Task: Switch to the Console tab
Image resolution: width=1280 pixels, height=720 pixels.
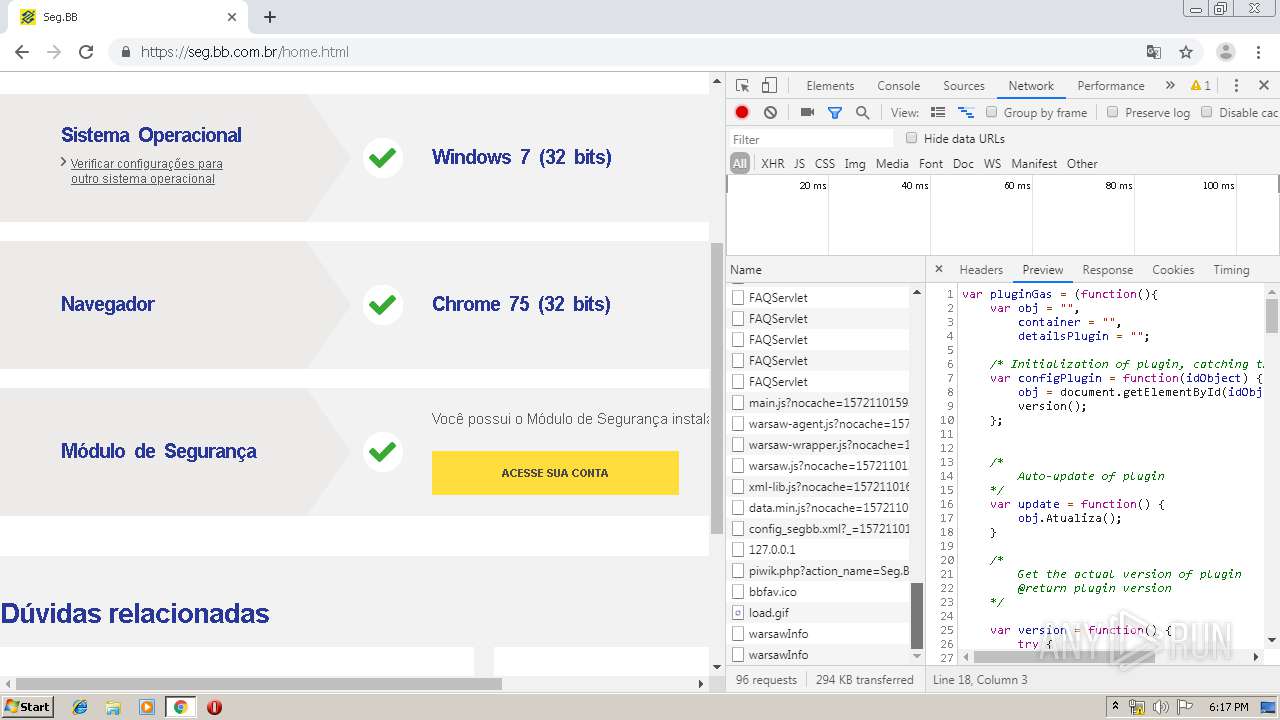Action: [x=898, y=86]
